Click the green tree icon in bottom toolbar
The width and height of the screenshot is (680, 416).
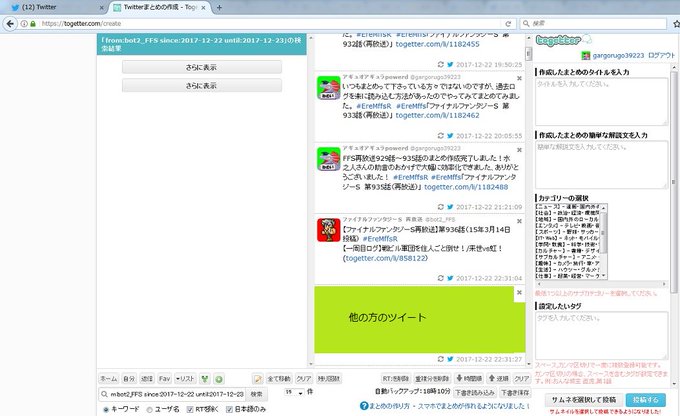pyautogui.click(x=205, y=379)
